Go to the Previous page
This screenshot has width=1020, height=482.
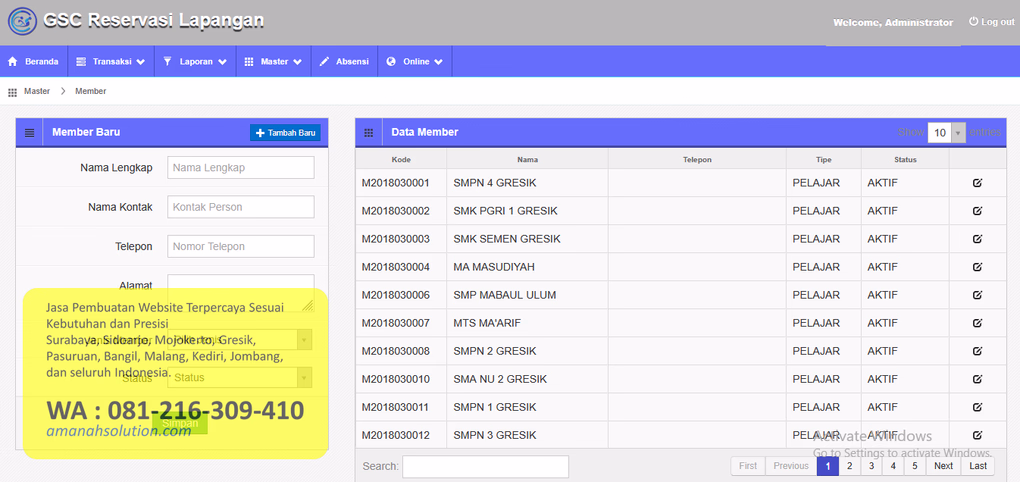tap(791, 466)
